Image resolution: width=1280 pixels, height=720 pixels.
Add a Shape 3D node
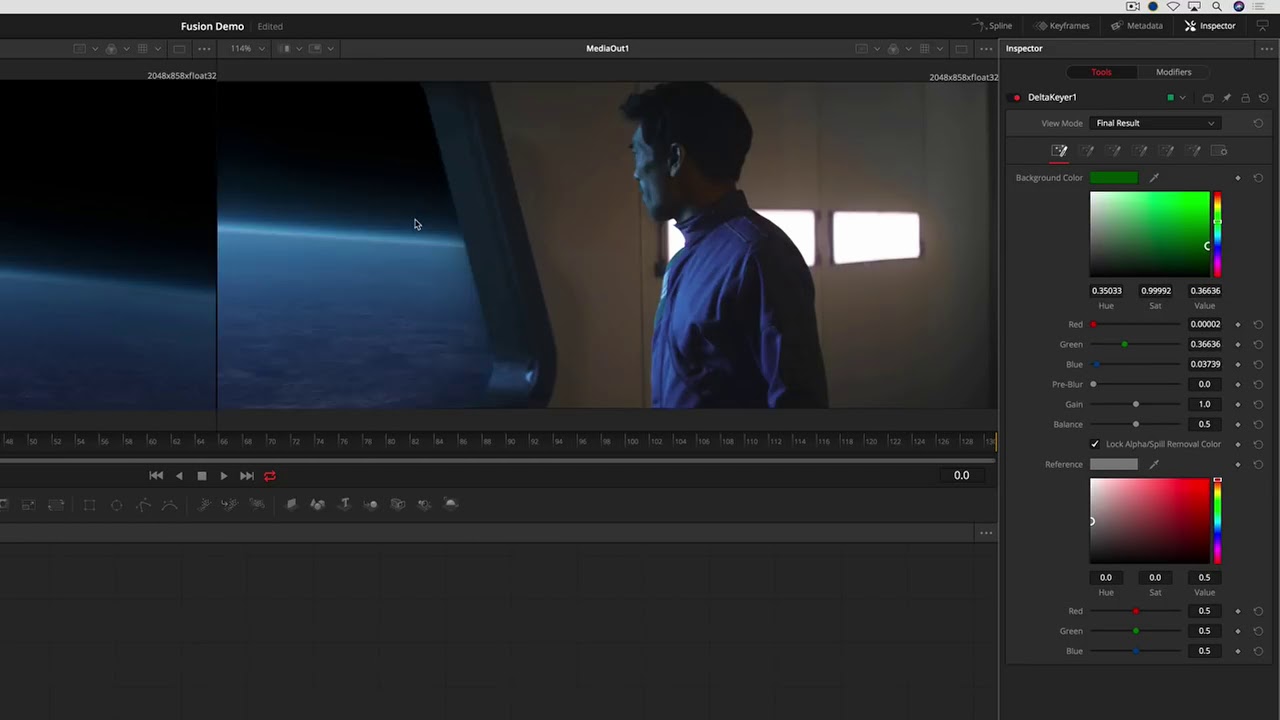click(x=317, y=505)
